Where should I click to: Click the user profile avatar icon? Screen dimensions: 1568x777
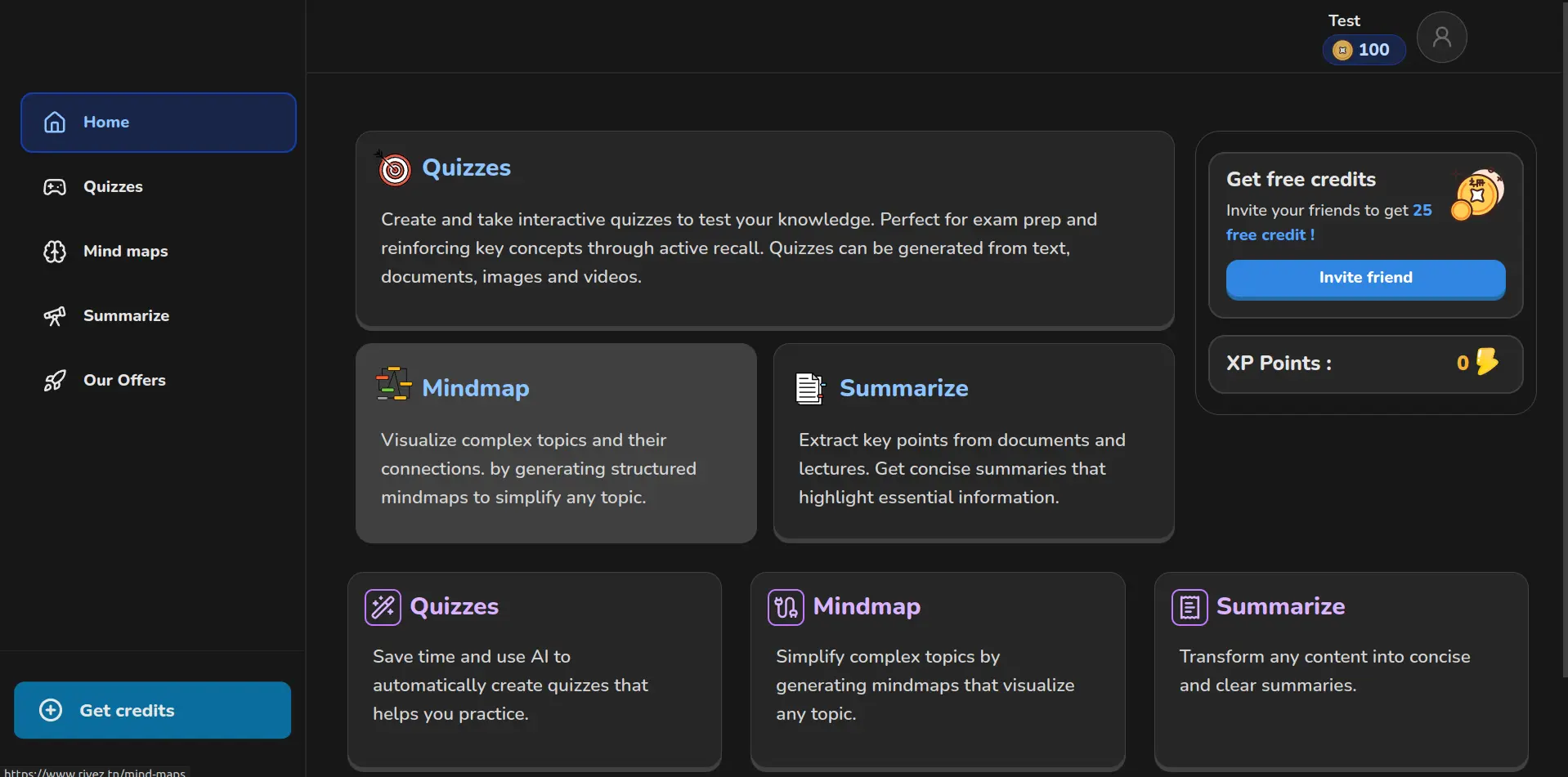(1441, 38)
